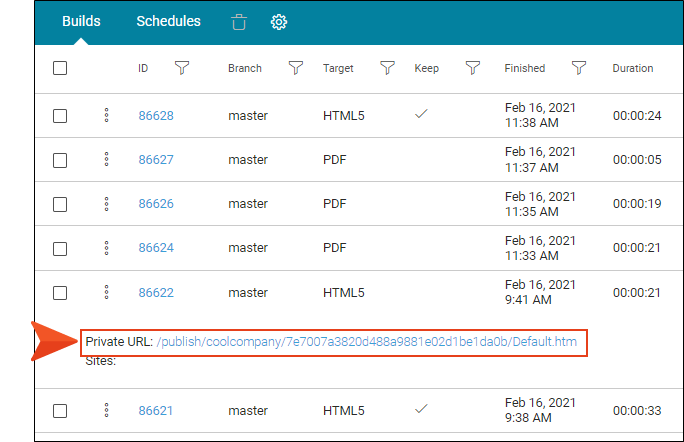Open build ID 86628 link
Image resolution: width=684 pixels, height=442 pixels.
(156, 116)
